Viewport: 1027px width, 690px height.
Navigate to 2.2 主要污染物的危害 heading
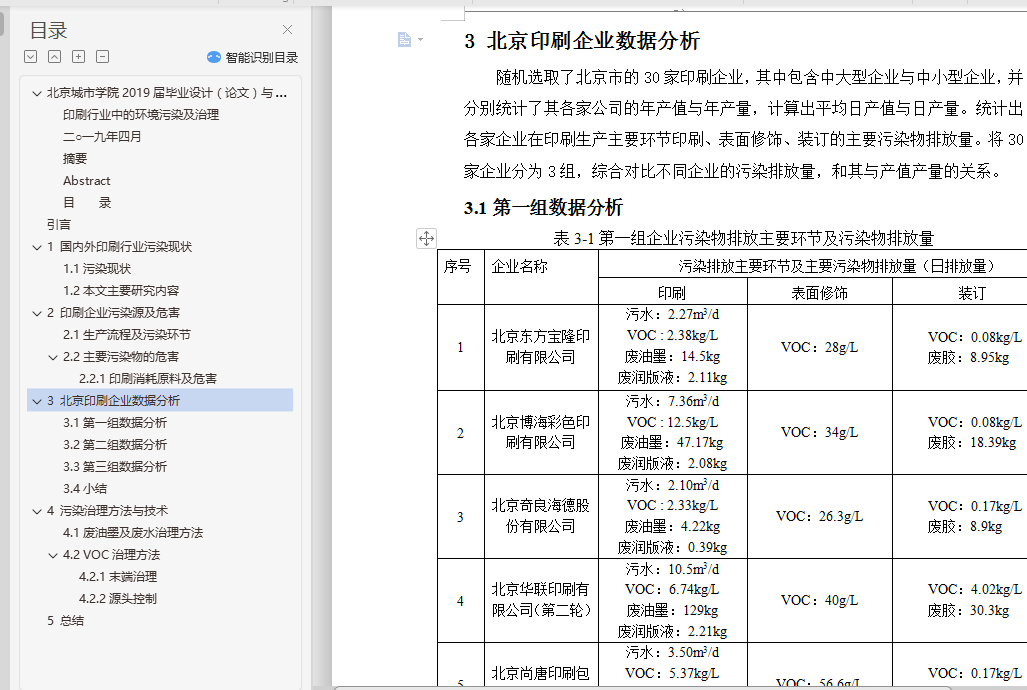121,357
